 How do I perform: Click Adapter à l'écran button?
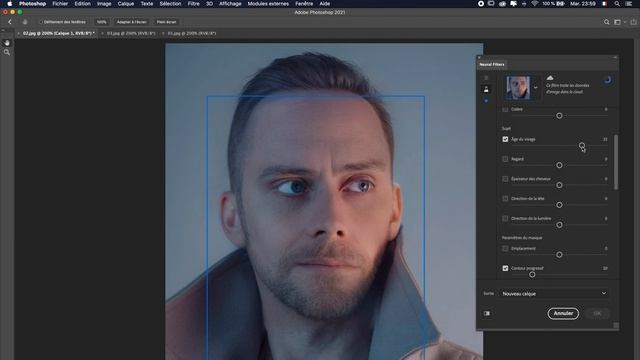[131, 22]
